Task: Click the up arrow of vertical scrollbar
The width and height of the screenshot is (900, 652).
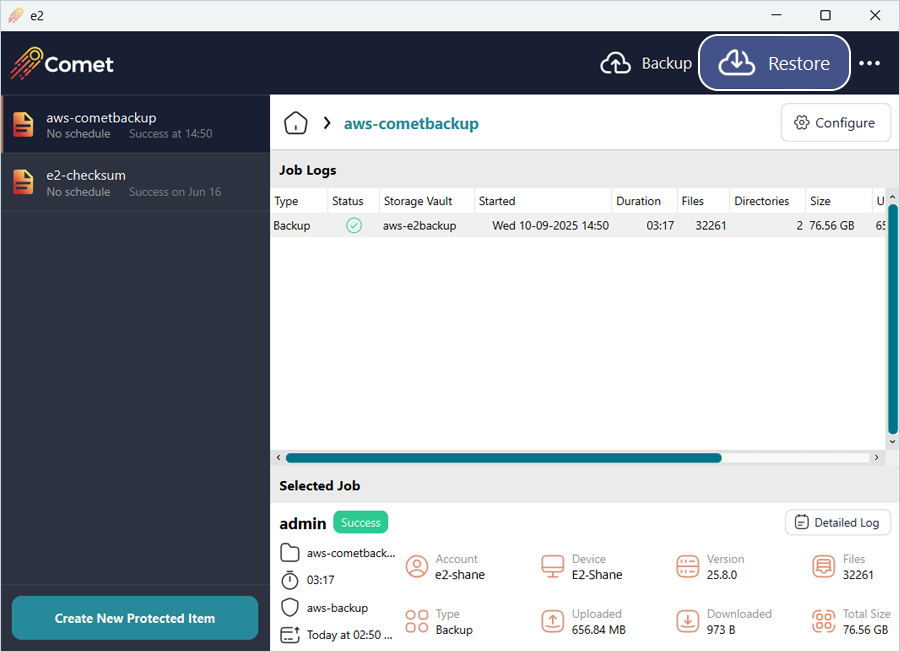Action: pos(893,197)
